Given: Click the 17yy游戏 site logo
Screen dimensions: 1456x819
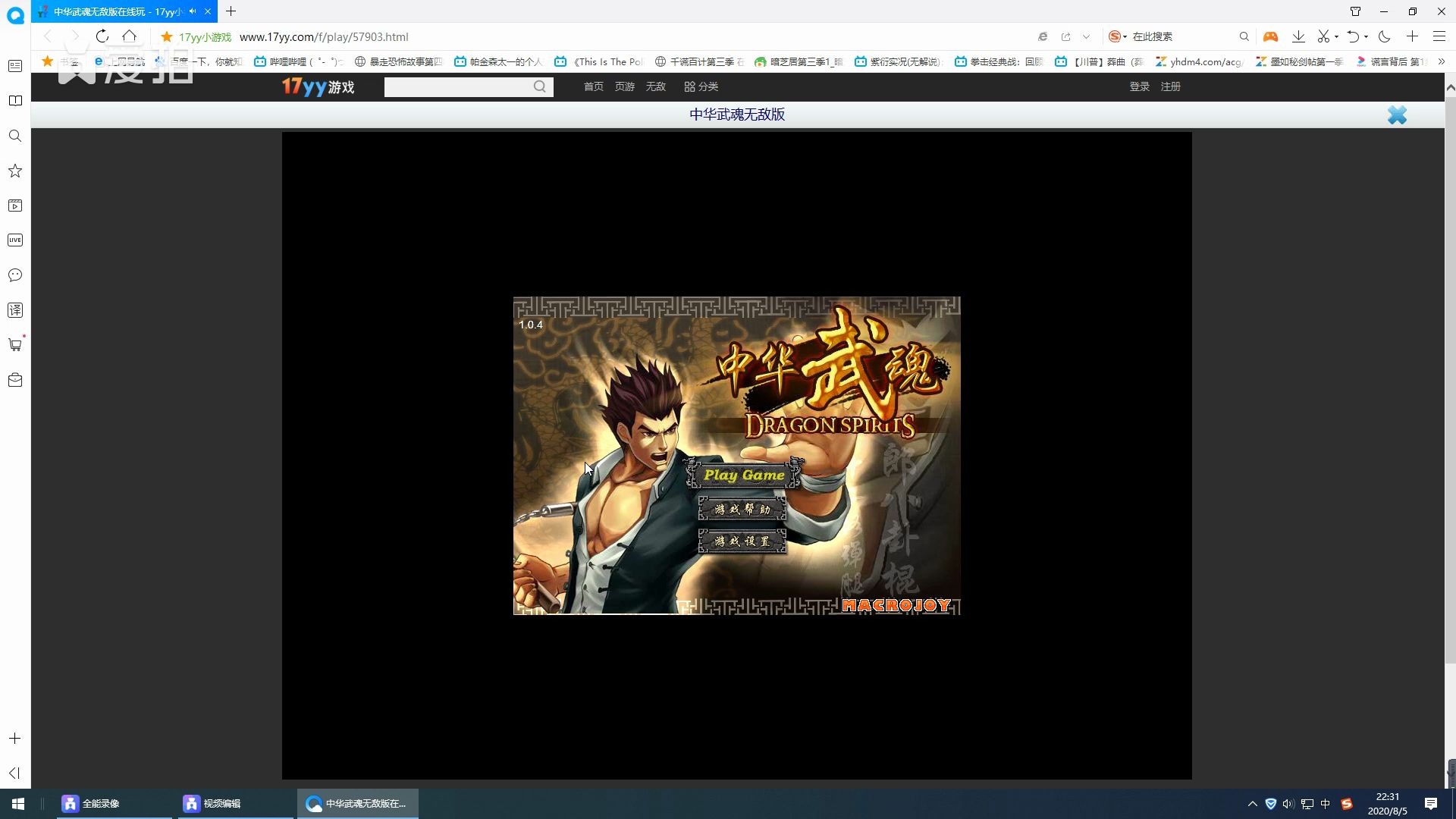Looking at the screenshot, I should [318, 86].
